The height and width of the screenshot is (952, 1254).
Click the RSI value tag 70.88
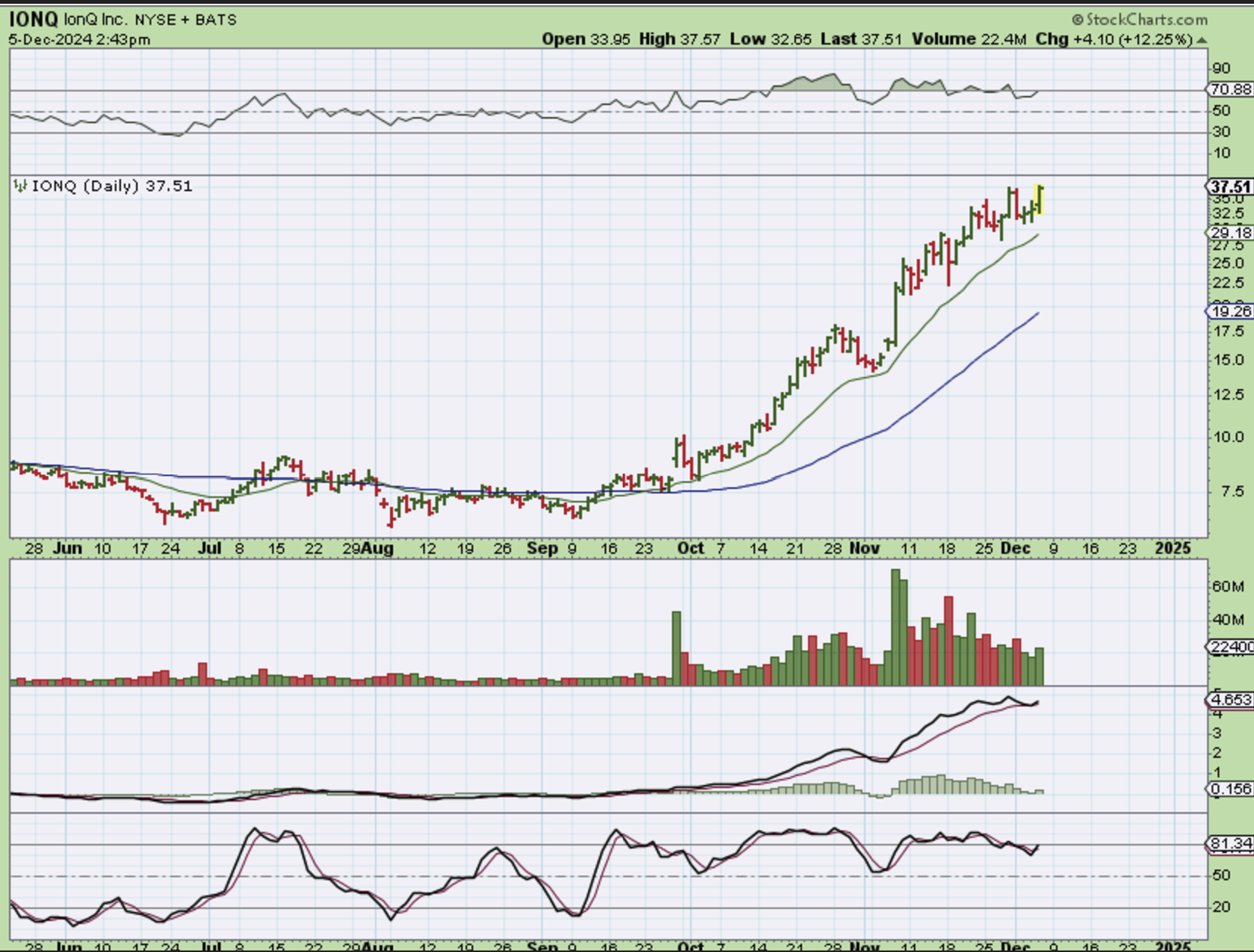point(1230,90)
